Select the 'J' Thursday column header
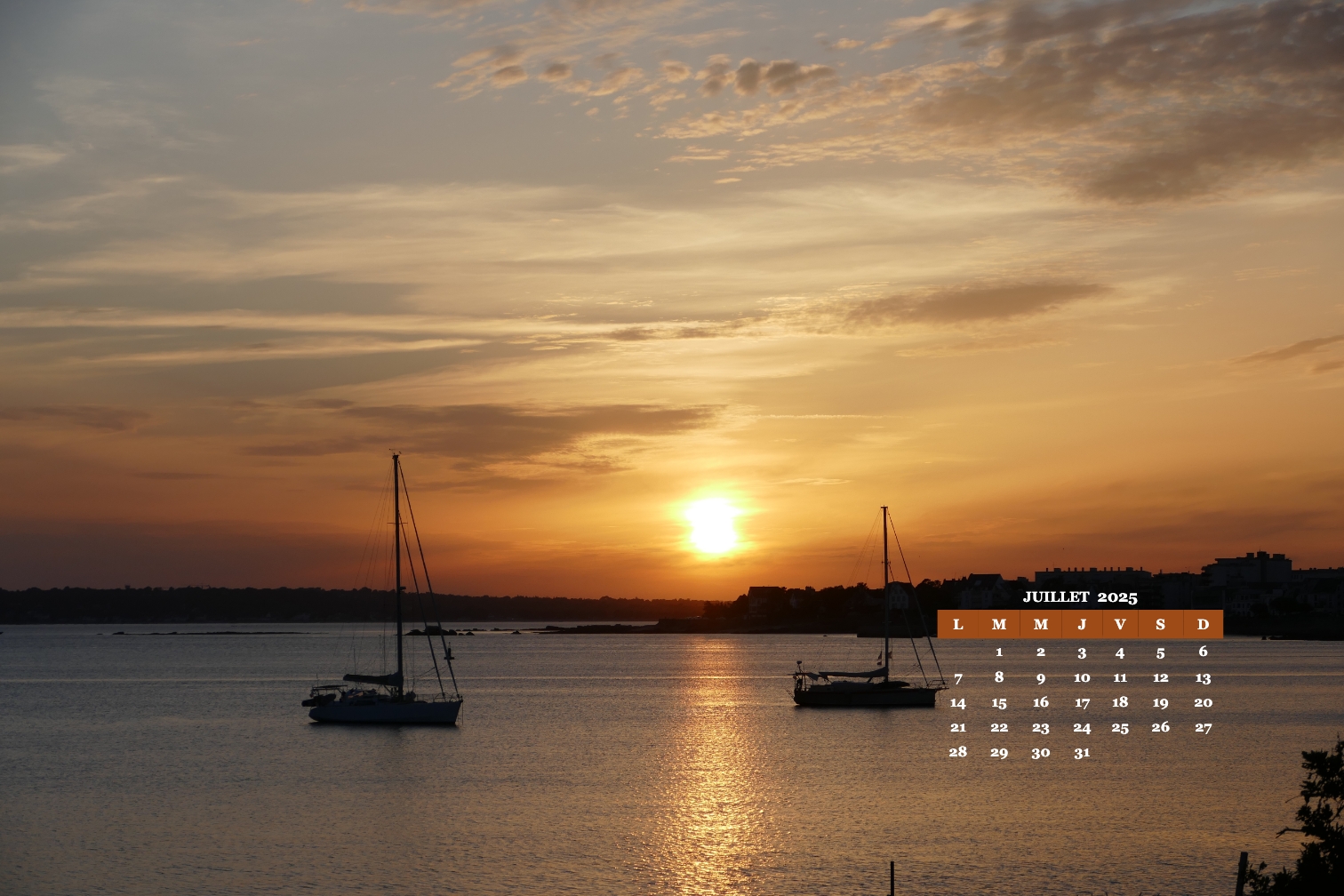 1082,624
